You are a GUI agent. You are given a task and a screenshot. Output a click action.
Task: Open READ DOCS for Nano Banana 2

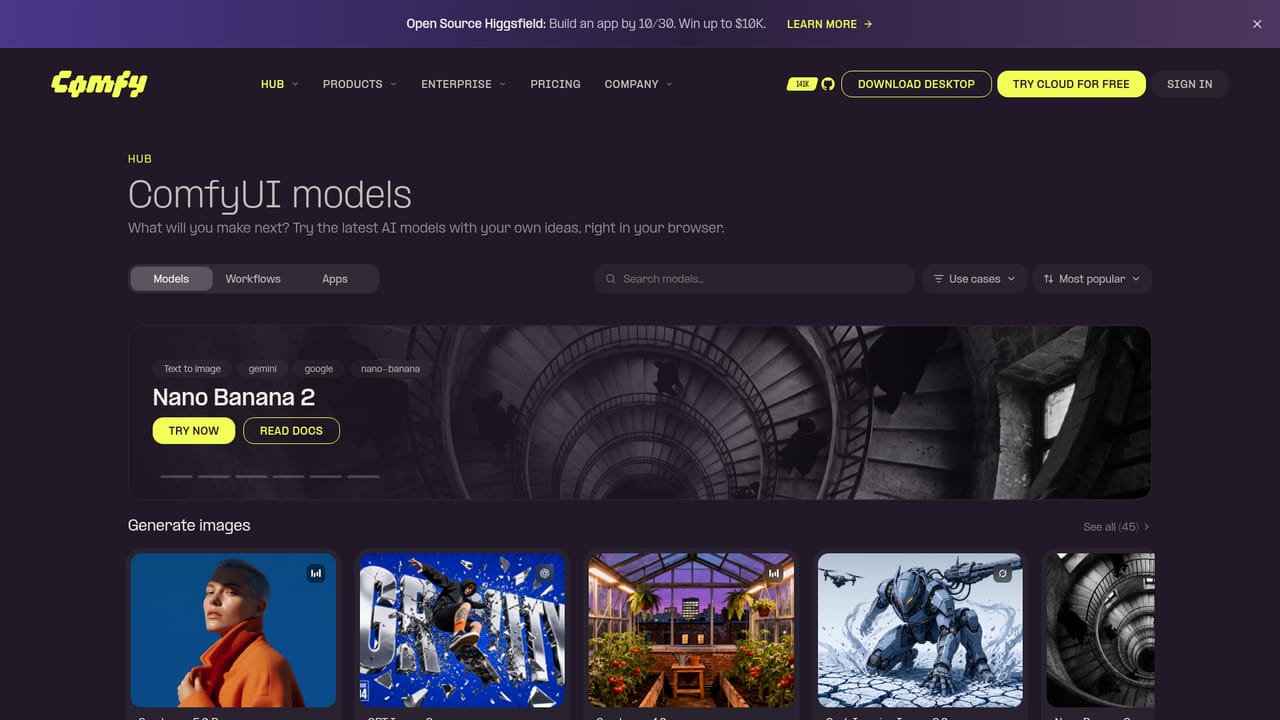pos(291,431)
